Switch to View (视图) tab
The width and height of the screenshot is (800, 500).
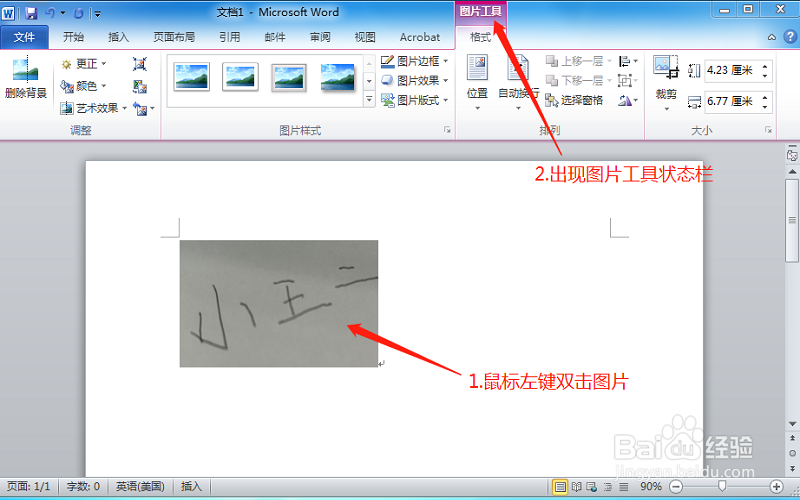pos(365,37)
